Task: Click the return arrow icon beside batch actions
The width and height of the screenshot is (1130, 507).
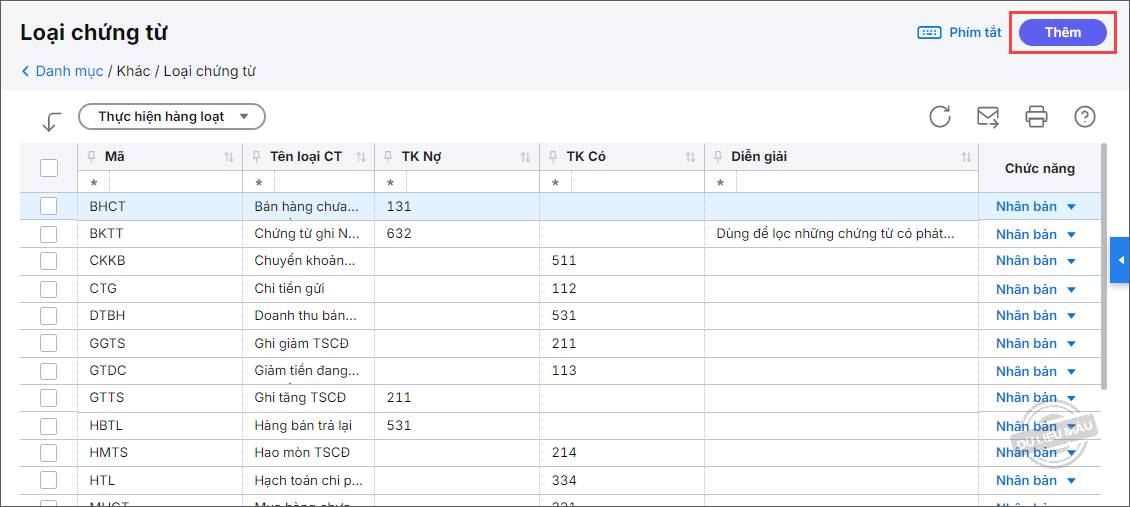Action: [x=52, y=121]
